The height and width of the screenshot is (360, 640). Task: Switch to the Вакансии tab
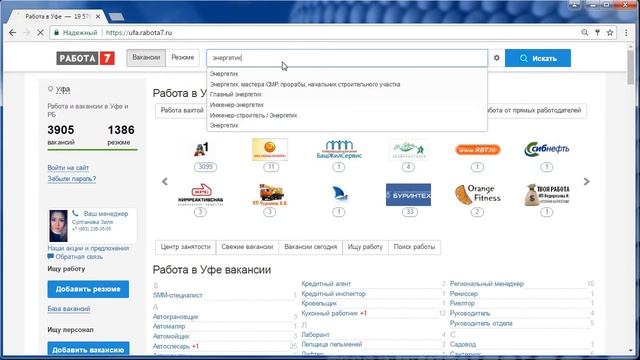coord(146,58)
